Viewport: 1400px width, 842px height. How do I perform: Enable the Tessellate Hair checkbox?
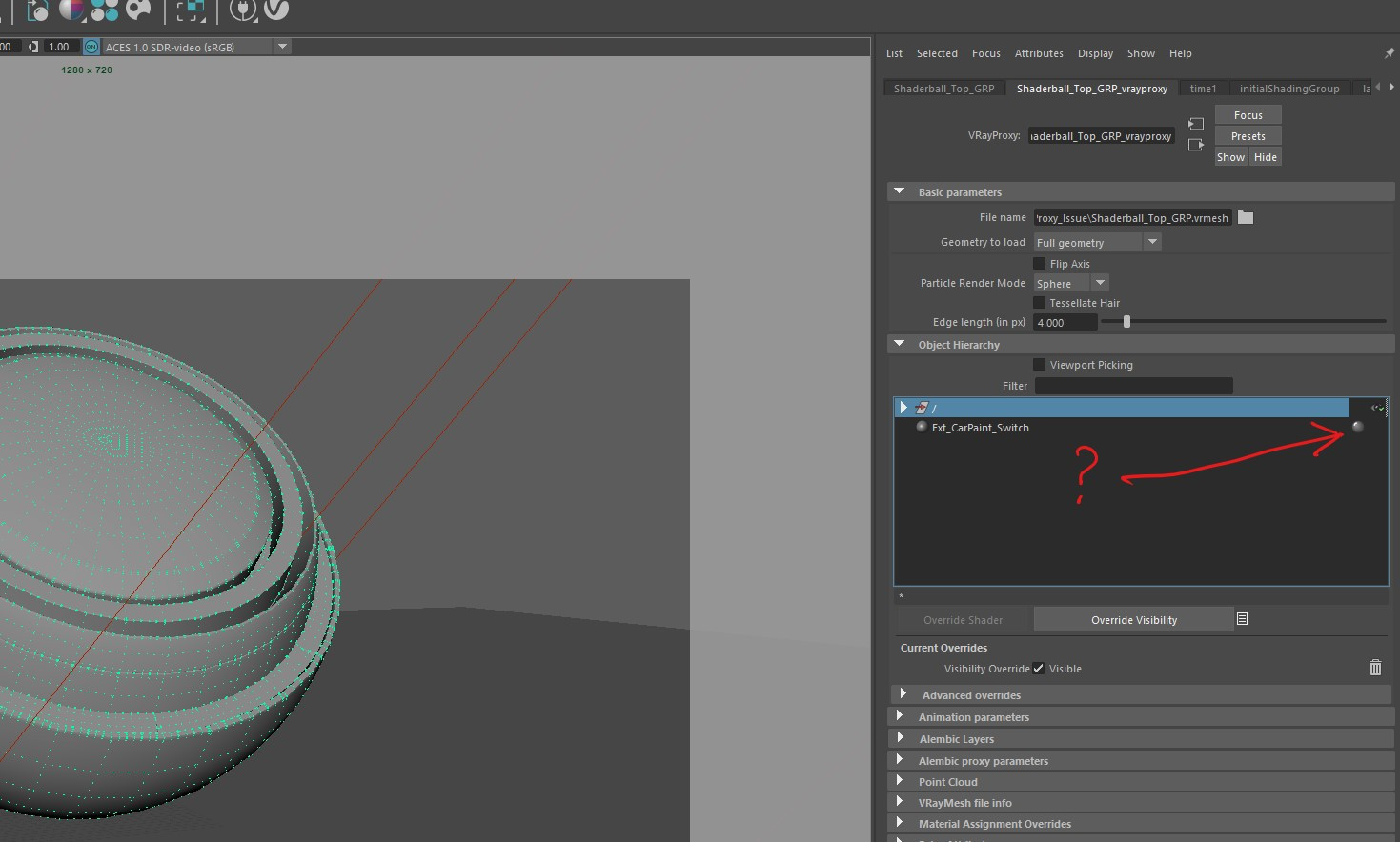click(x=1040, y=303)
